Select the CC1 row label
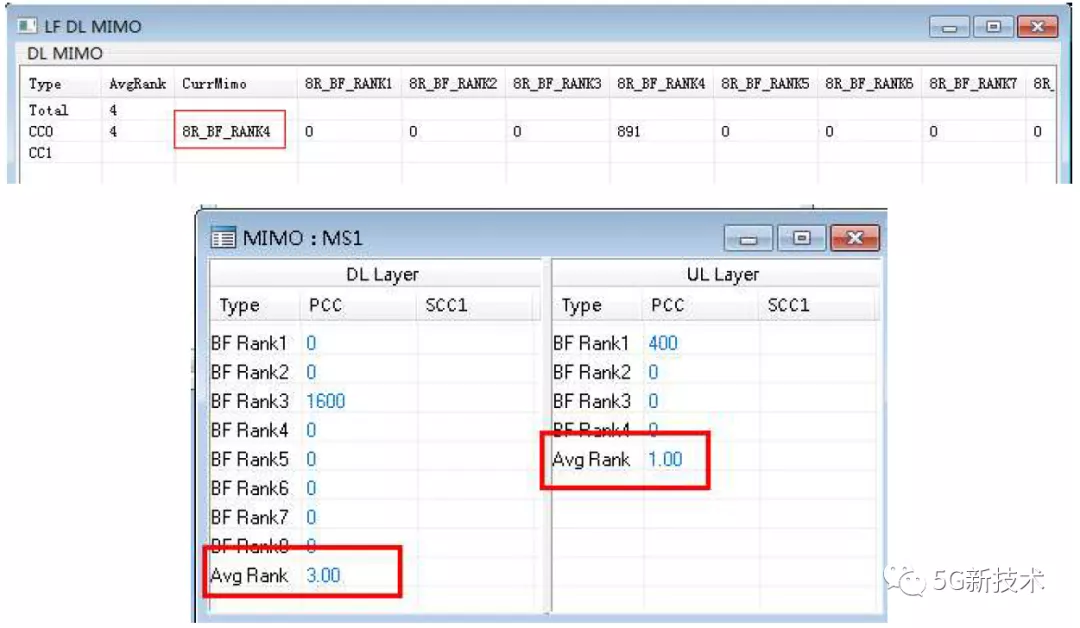This screenshot has height=628, width=1080. [41, 153]
